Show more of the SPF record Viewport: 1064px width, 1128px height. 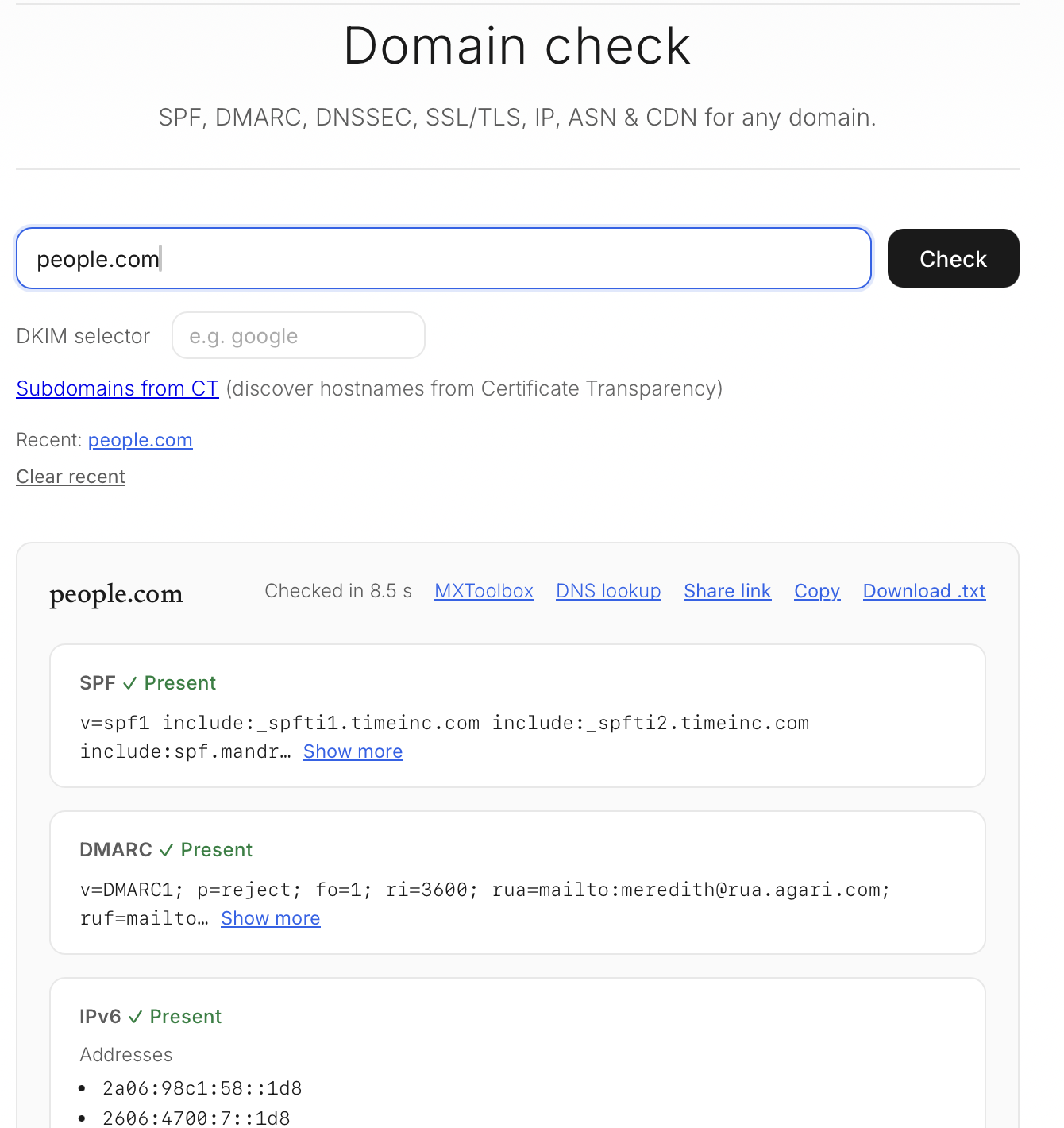coord(353,751)
